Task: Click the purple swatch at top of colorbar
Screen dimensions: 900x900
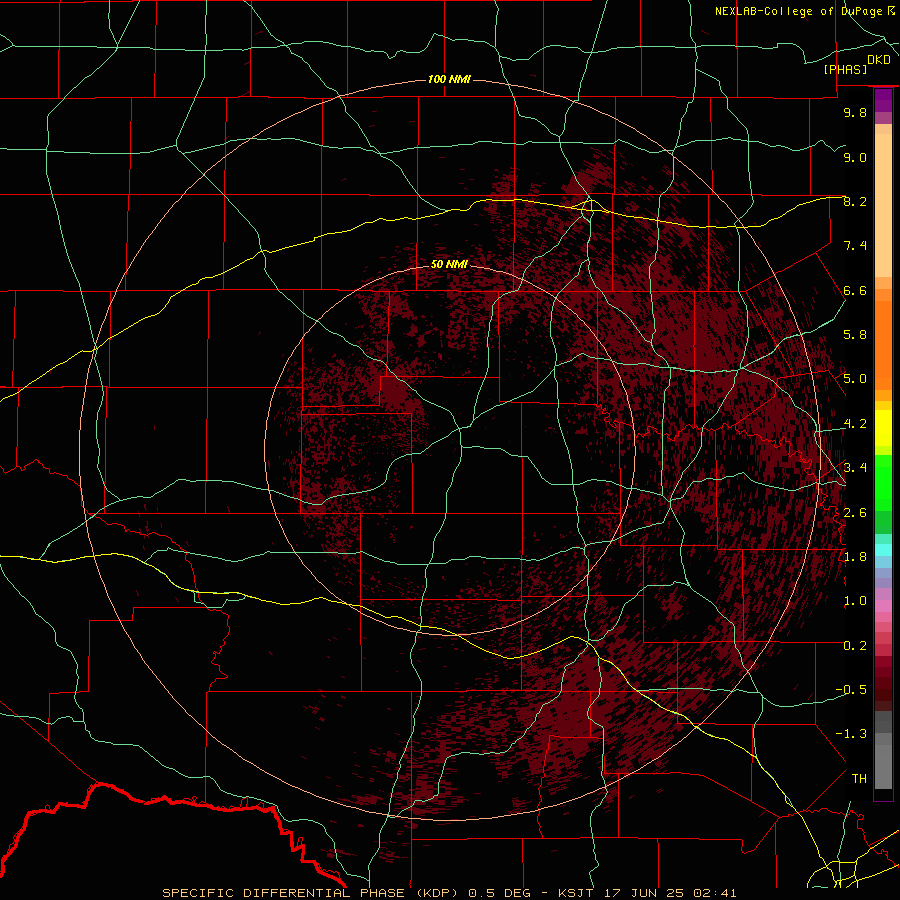Action: 883,100
